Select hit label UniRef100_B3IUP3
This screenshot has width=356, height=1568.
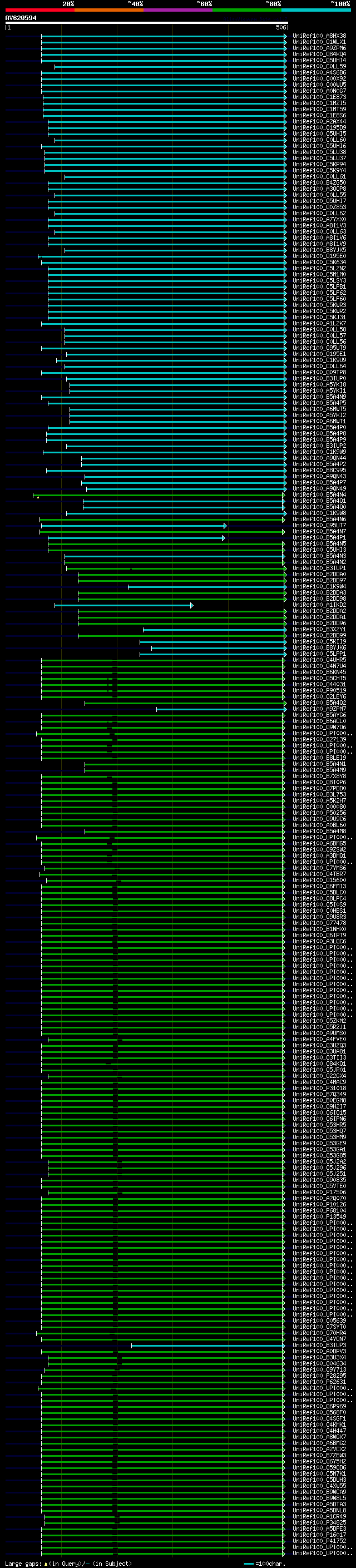(319, 1345)
